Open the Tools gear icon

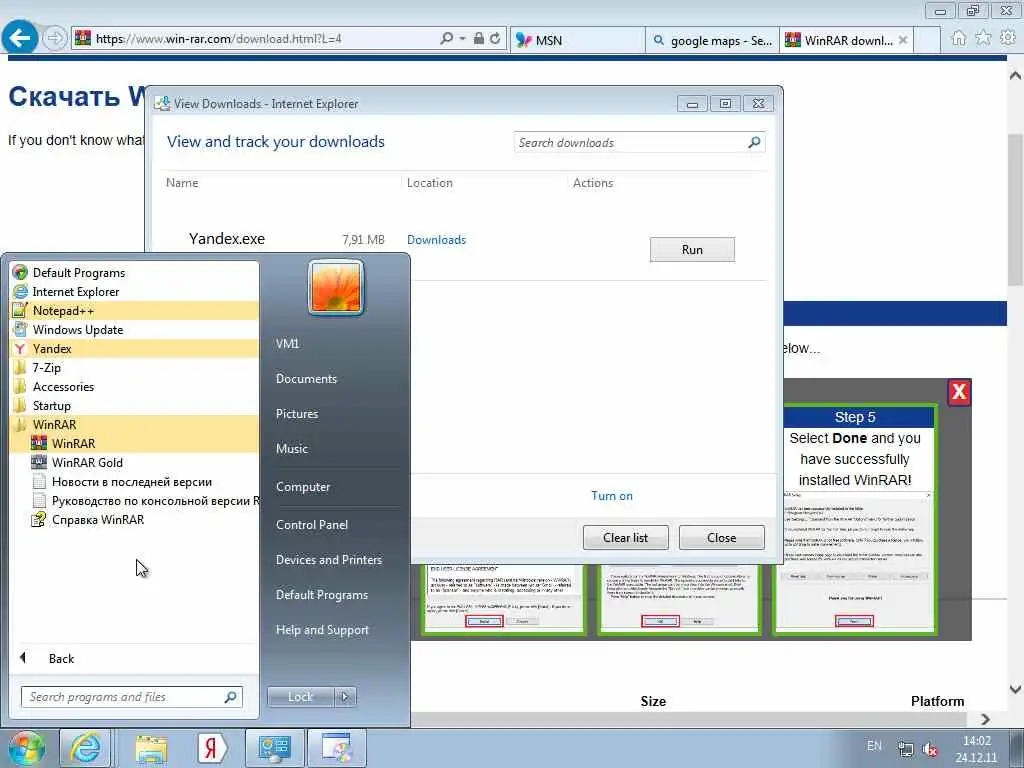pos(1008,39)
